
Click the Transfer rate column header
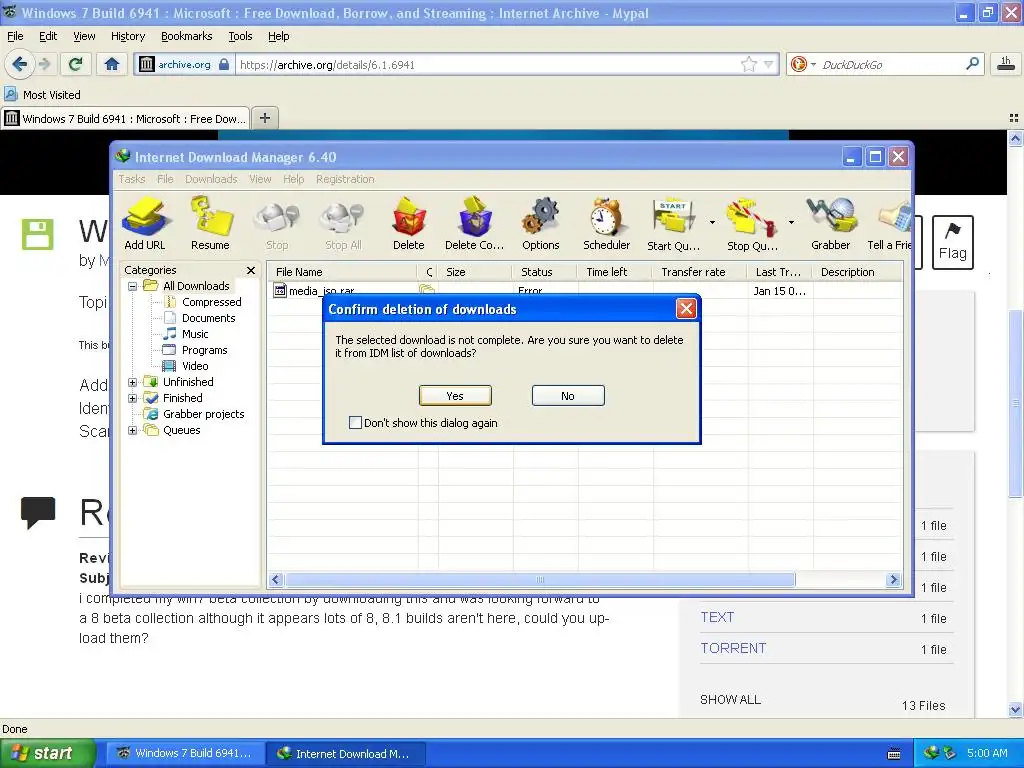coord(699,272)
